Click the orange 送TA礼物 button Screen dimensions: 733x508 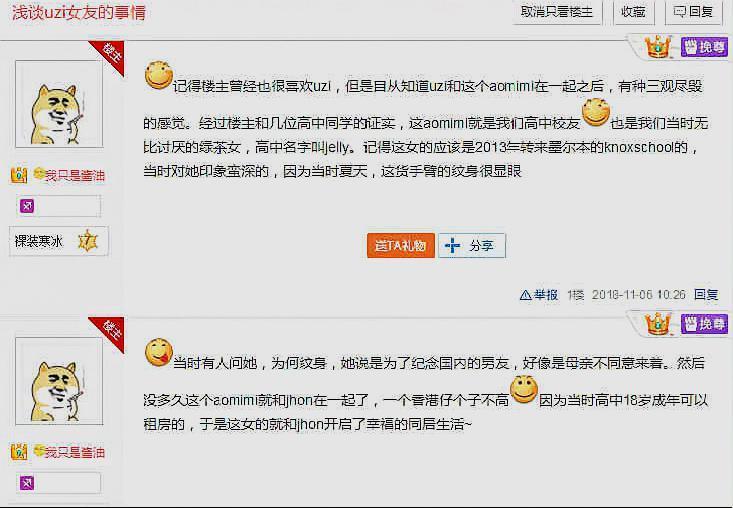tap(401, 245)
